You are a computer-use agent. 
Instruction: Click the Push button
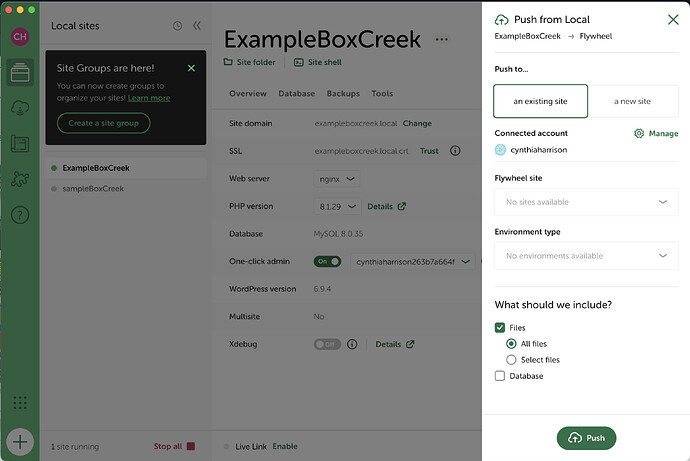point(587,438)
